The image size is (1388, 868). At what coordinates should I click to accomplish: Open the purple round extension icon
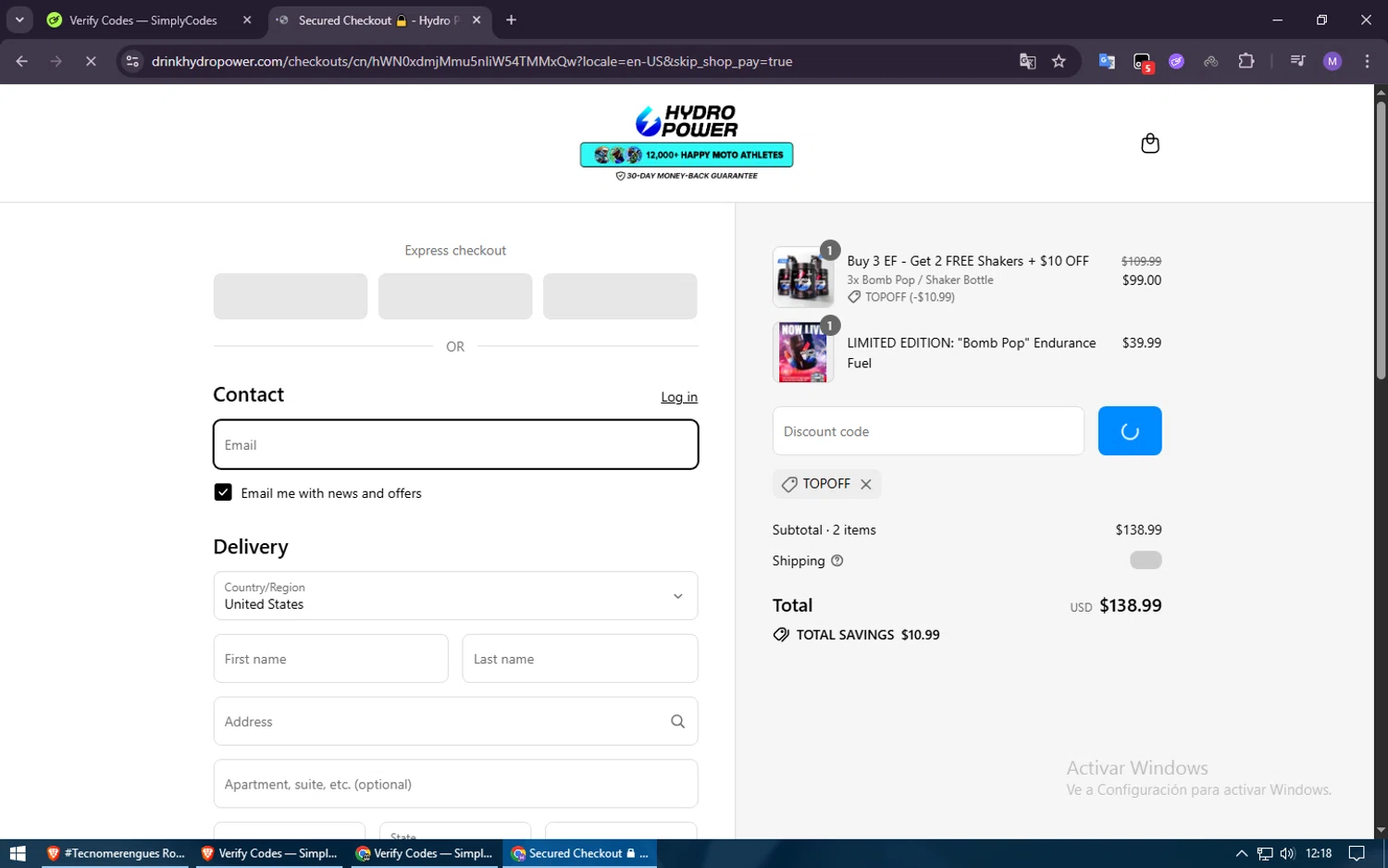1176,61
